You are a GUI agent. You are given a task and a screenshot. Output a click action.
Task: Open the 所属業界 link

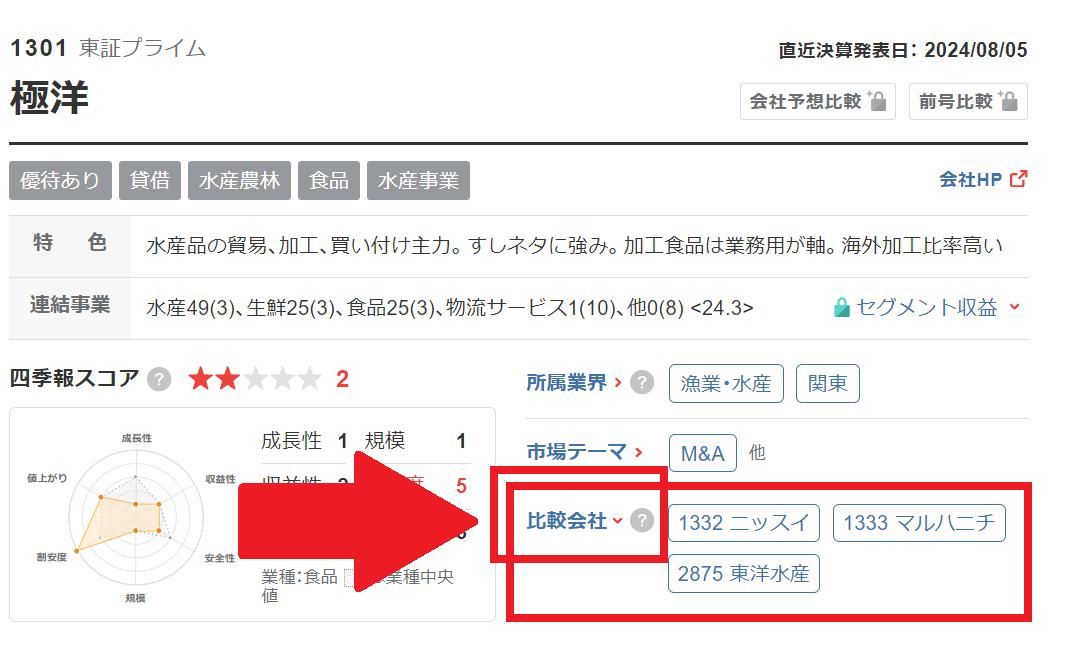(574, 382)
